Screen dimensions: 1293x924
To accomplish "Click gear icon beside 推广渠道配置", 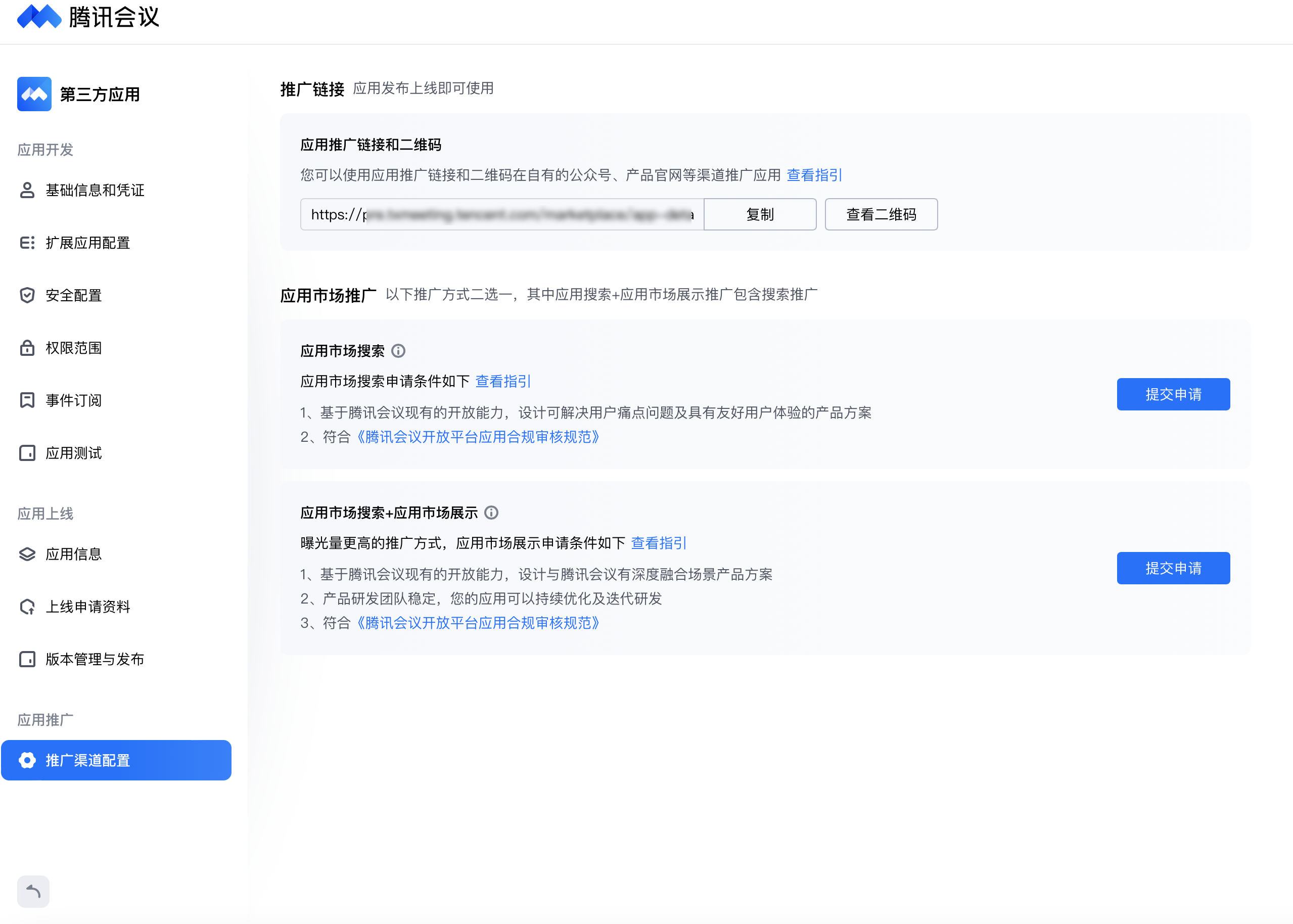I will pyautogui.click(x=27, y=760).
